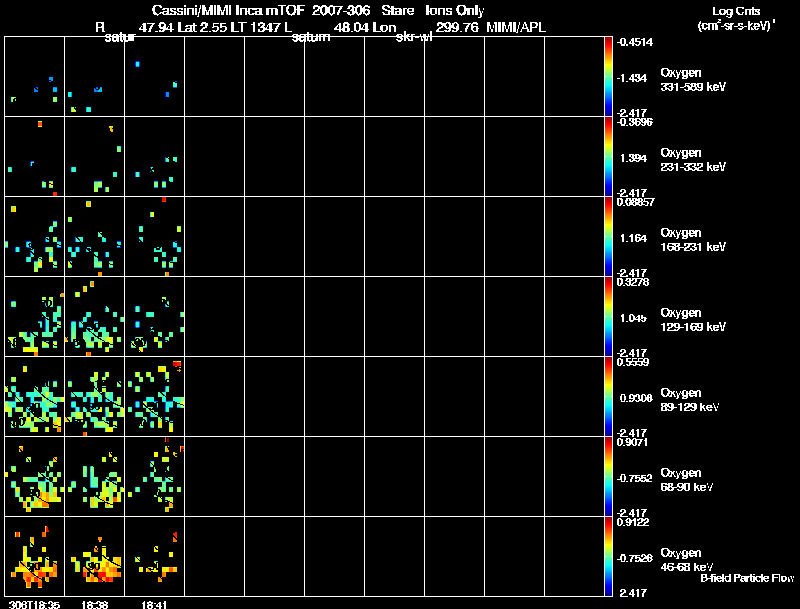Click the "0.9122" color scale value
Viewport: 800px width, 609px height.
point(633,522)
